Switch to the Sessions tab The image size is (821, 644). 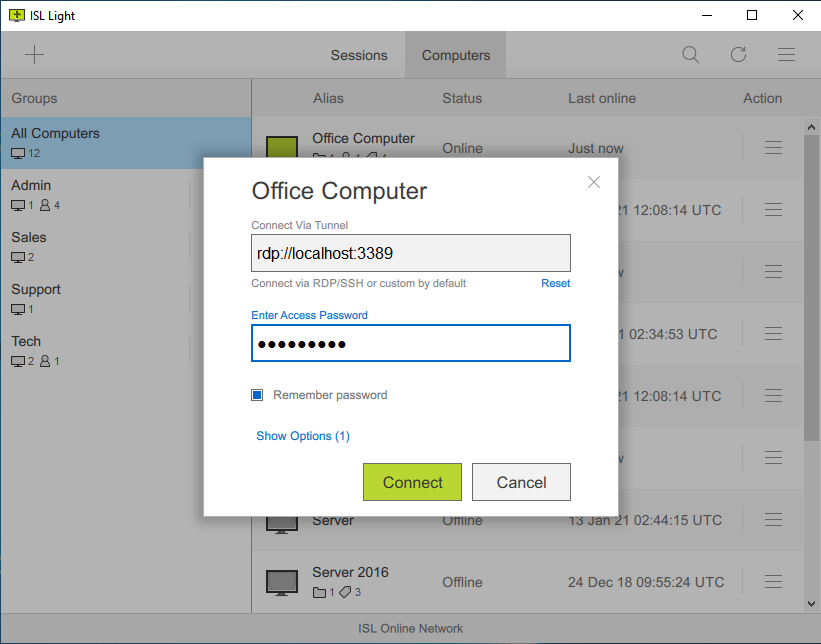point(359,55)
